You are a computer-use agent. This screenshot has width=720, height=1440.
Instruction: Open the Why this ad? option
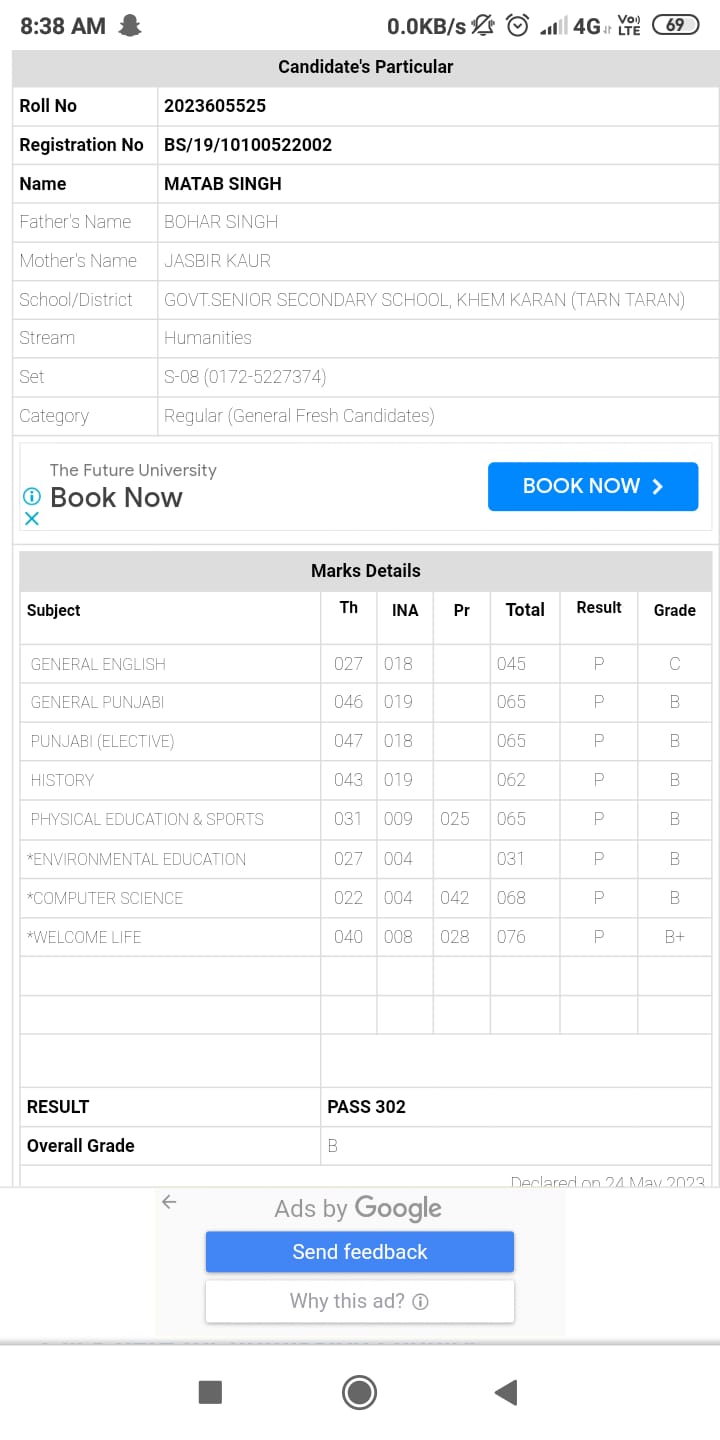click(x=360, y=1301)
